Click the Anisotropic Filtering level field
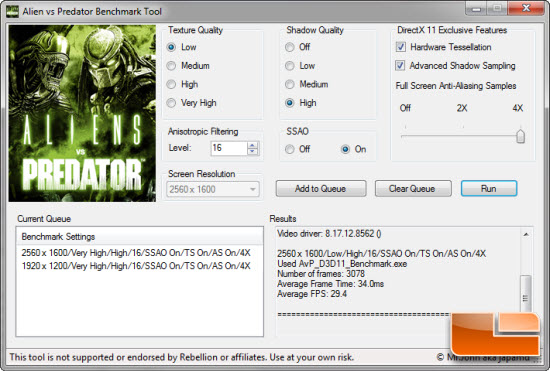Viewport: 550px width, 371px height. click(x=229, y=148)
